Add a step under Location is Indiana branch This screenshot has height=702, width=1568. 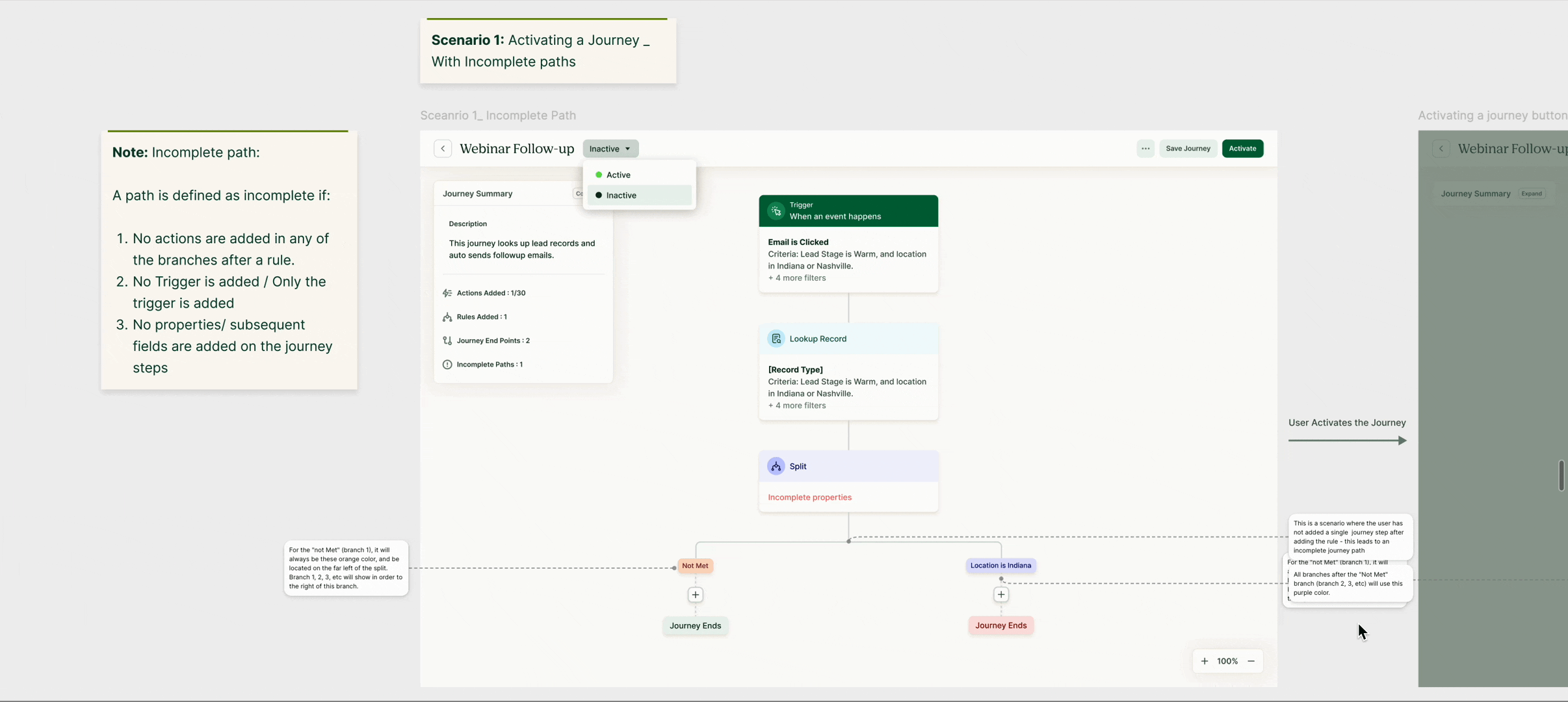point(1000,595)
